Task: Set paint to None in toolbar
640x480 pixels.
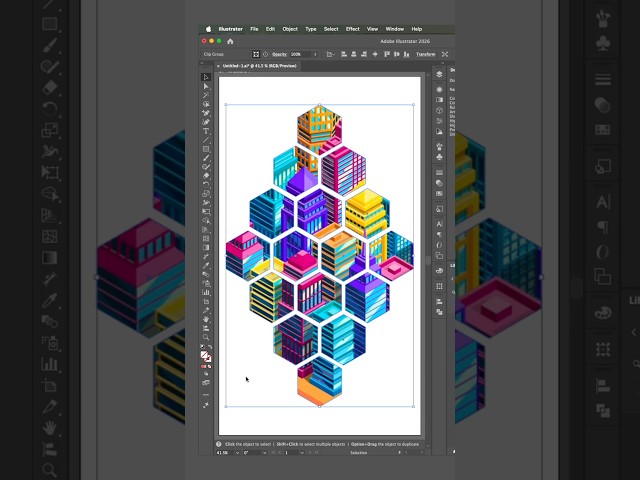Action: coord(210,367)
